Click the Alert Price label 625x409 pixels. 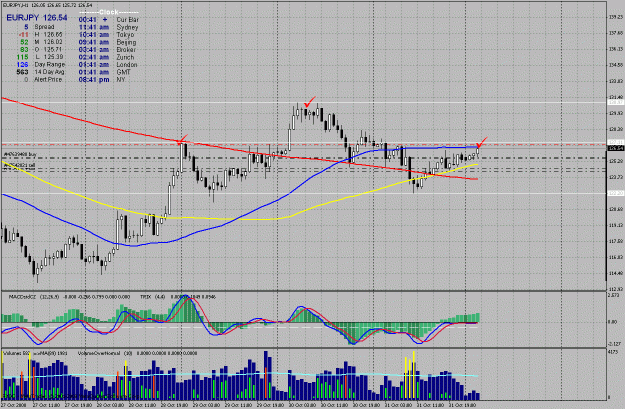click(48, 79)
